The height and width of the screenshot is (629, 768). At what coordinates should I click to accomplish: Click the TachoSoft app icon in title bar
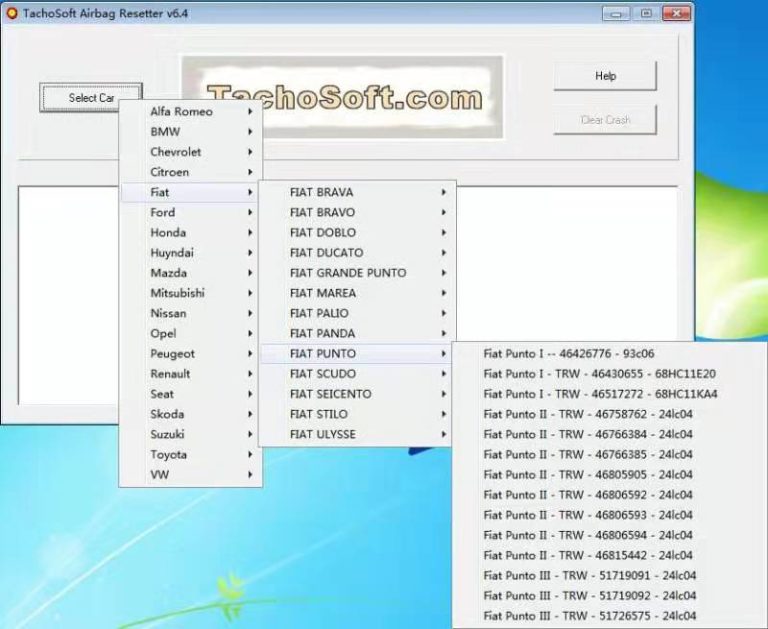click(11, 13)
